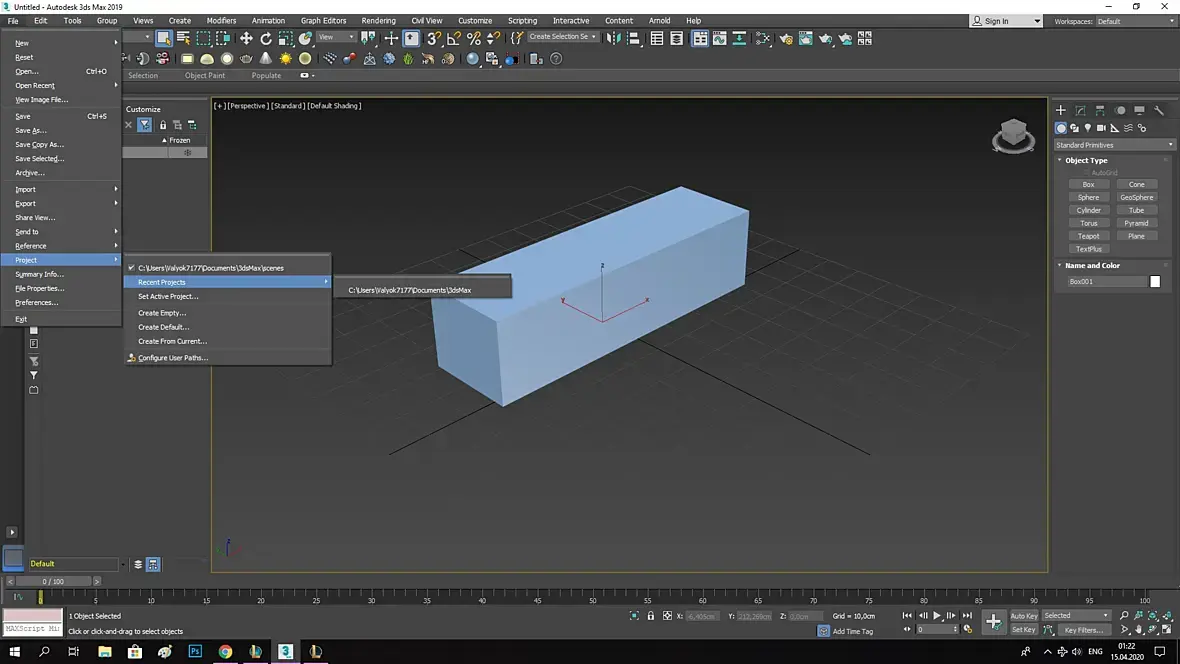The height and width of the screenshot is (664, 1180).
Task: Open the Modify panel tab icon
Action: [1080, 111]
